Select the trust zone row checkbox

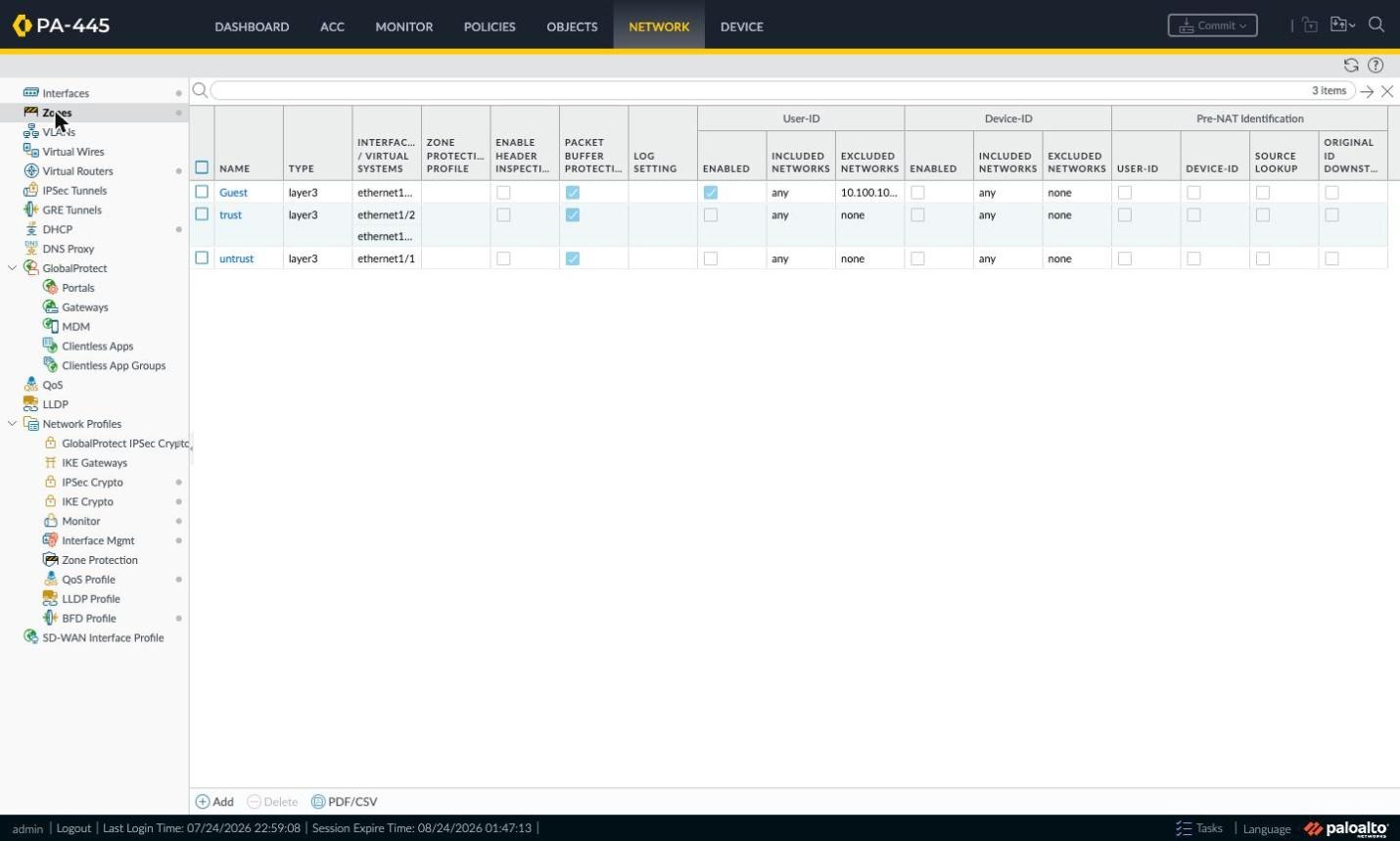pos(202,214)
